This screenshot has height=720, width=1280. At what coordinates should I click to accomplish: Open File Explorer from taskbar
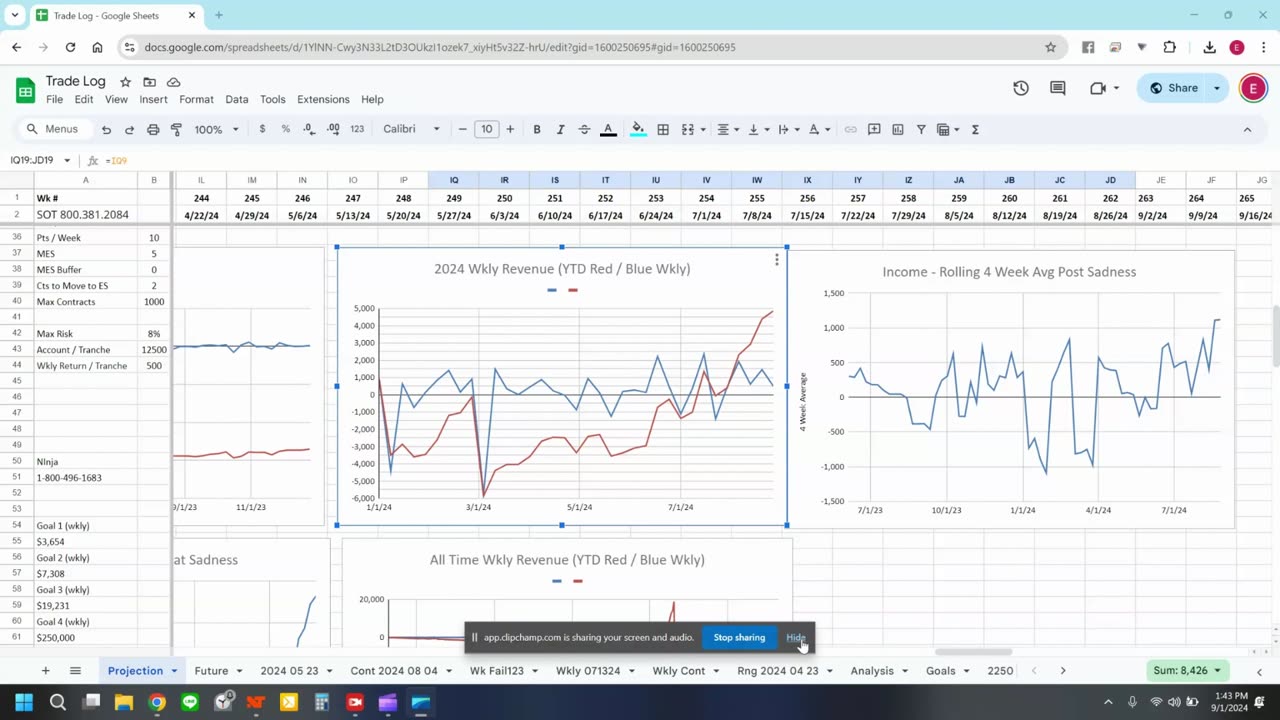coord(124,703)
